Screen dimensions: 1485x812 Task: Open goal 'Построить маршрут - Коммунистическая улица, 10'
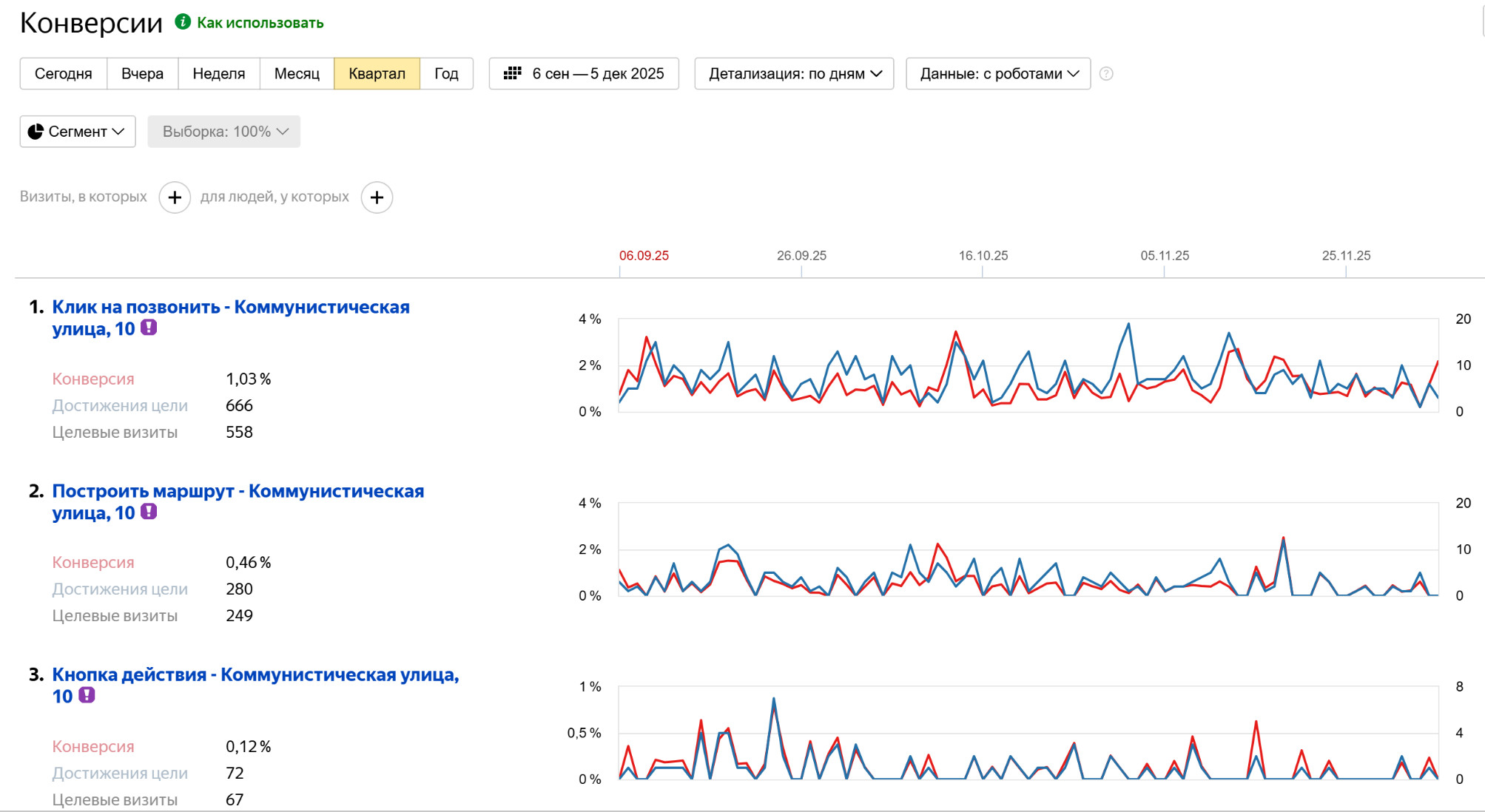coord(238,501)
